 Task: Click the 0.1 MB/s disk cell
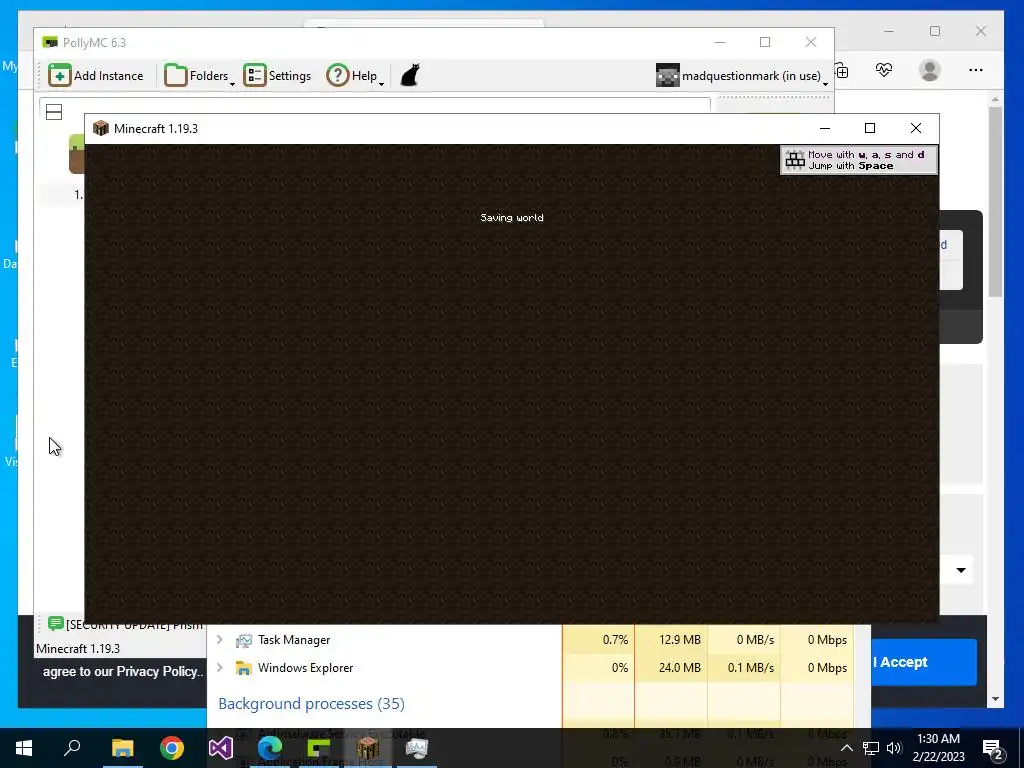coord(744,667)
